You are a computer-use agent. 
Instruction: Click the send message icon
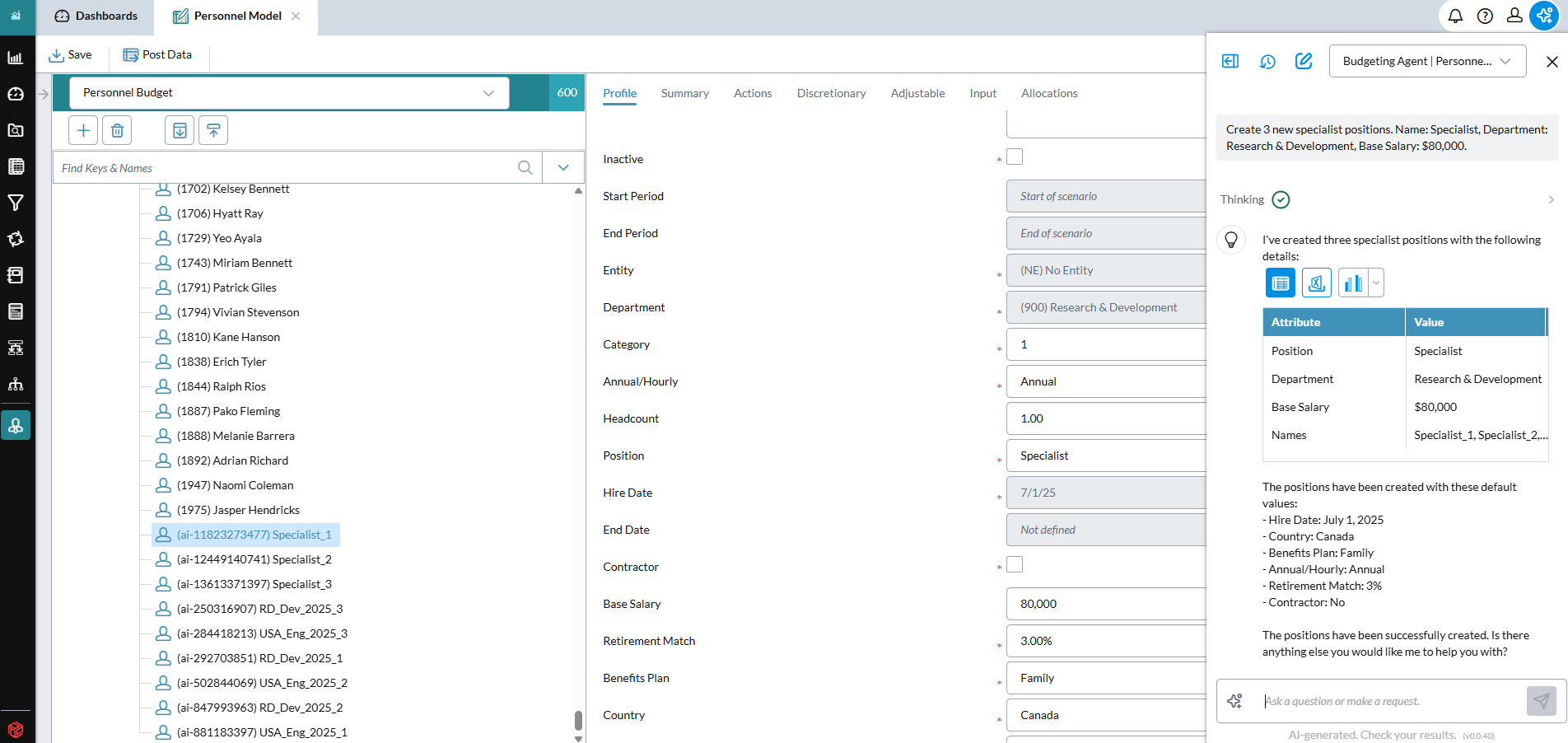pyautogui.click(x=1541, y=701)
